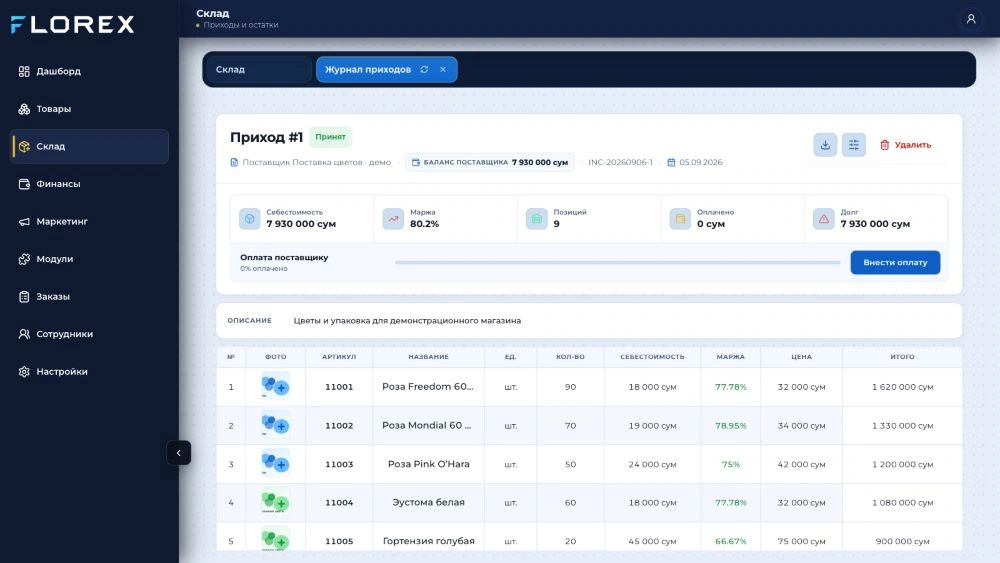Select the Склад sidebar item
1000x563 pixels.
(x=89, y=147)
